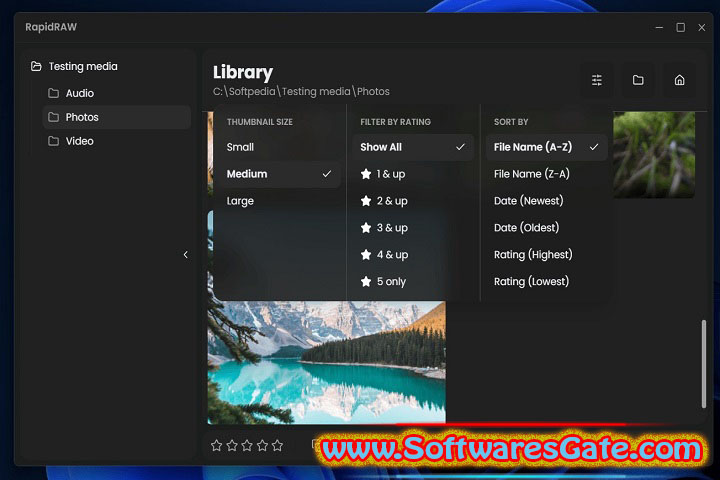The image size is (720, 480).
Task: Rate photo three stars in bottom bar
Action: [247, 445]
